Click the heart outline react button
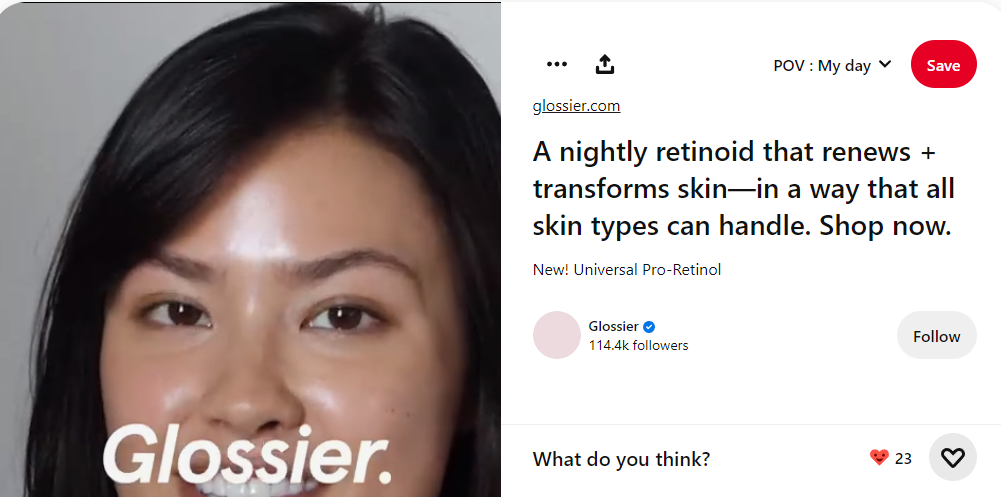Screen dimensions: 1001x497 pos(952,457)
